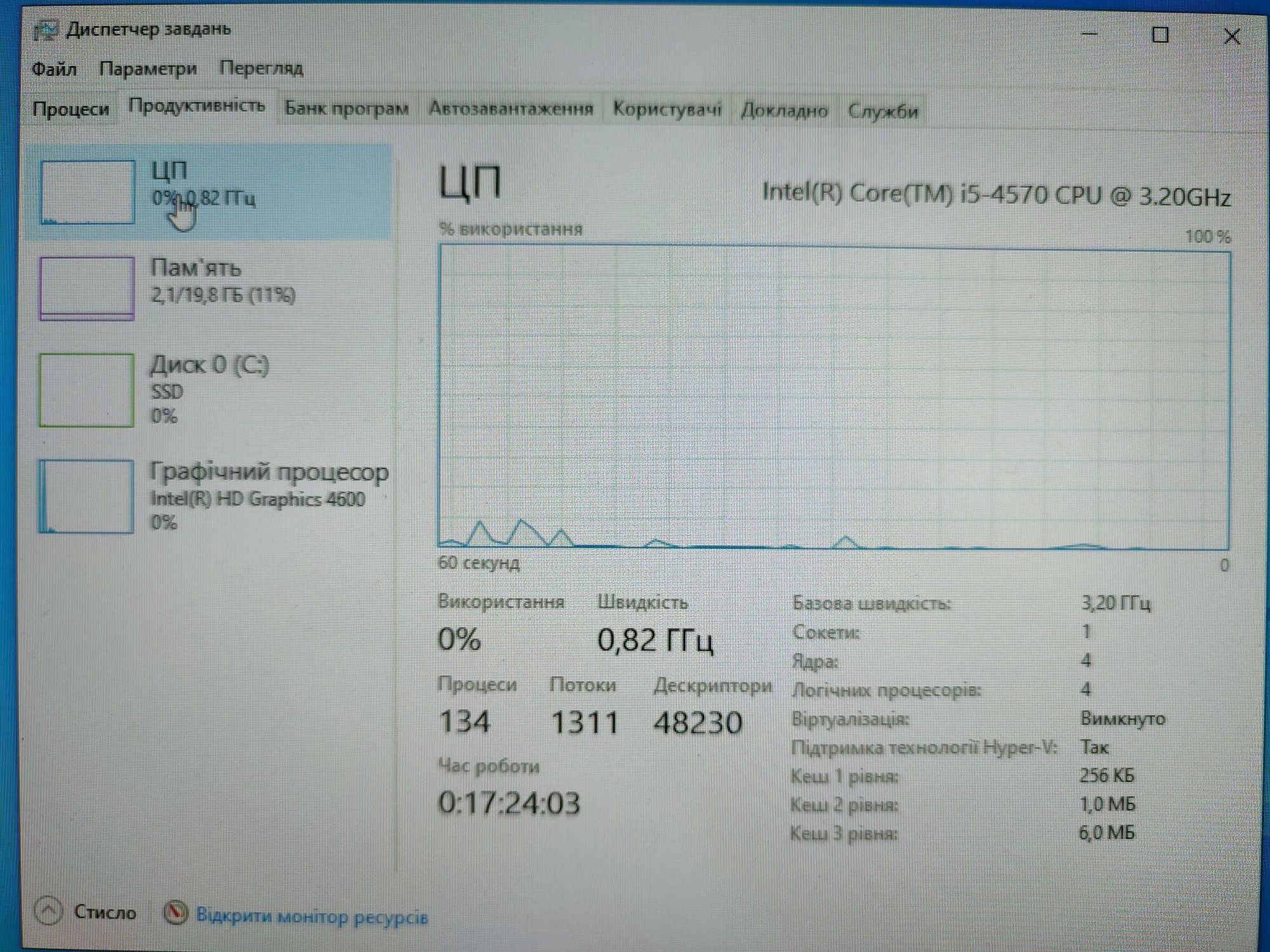The height and width of the screenshot is (952, 1270).
Task: Close the Диспетчер завдань window
Action: pyautogui.click(x=1232, y=36)
